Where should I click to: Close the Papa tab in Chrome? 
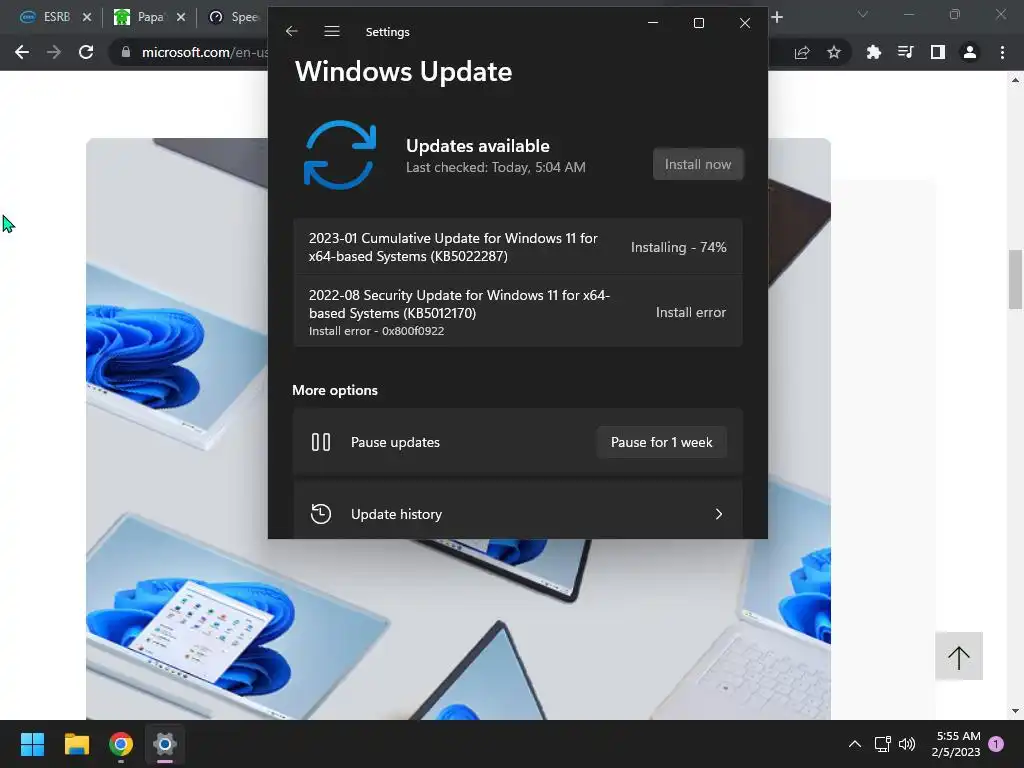(x=181, y=17)
